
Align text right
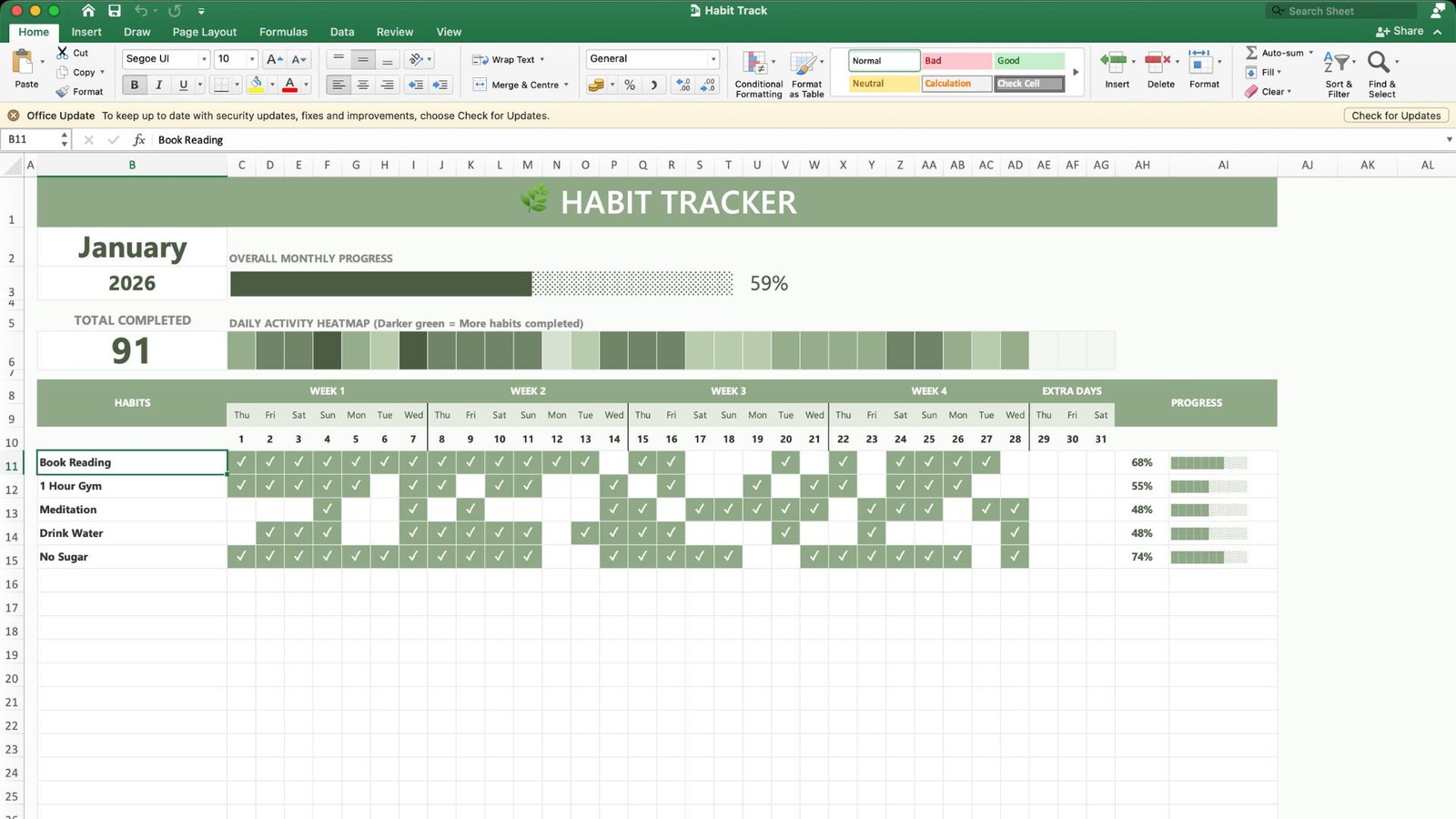pyautogui.click(x=387, y=85)
